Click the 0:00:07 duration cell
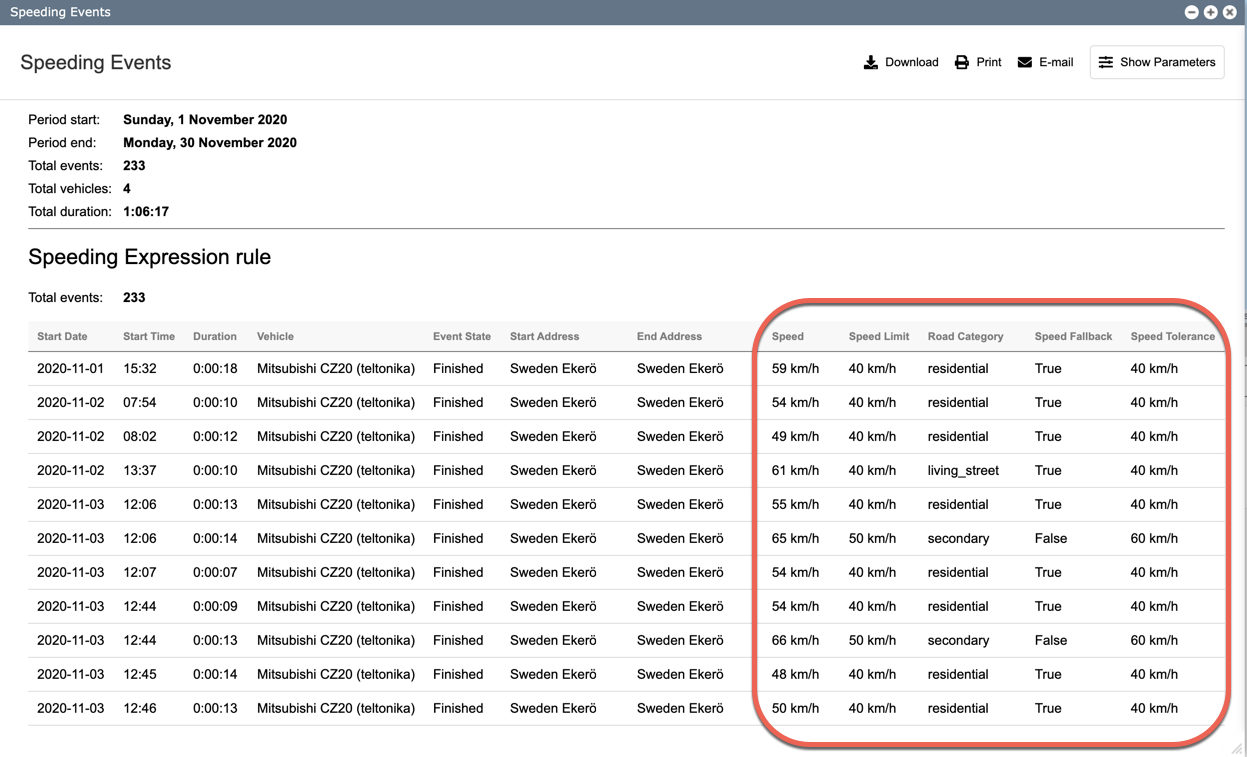This screenshot has width=1247, height=757. pos(215,573)
